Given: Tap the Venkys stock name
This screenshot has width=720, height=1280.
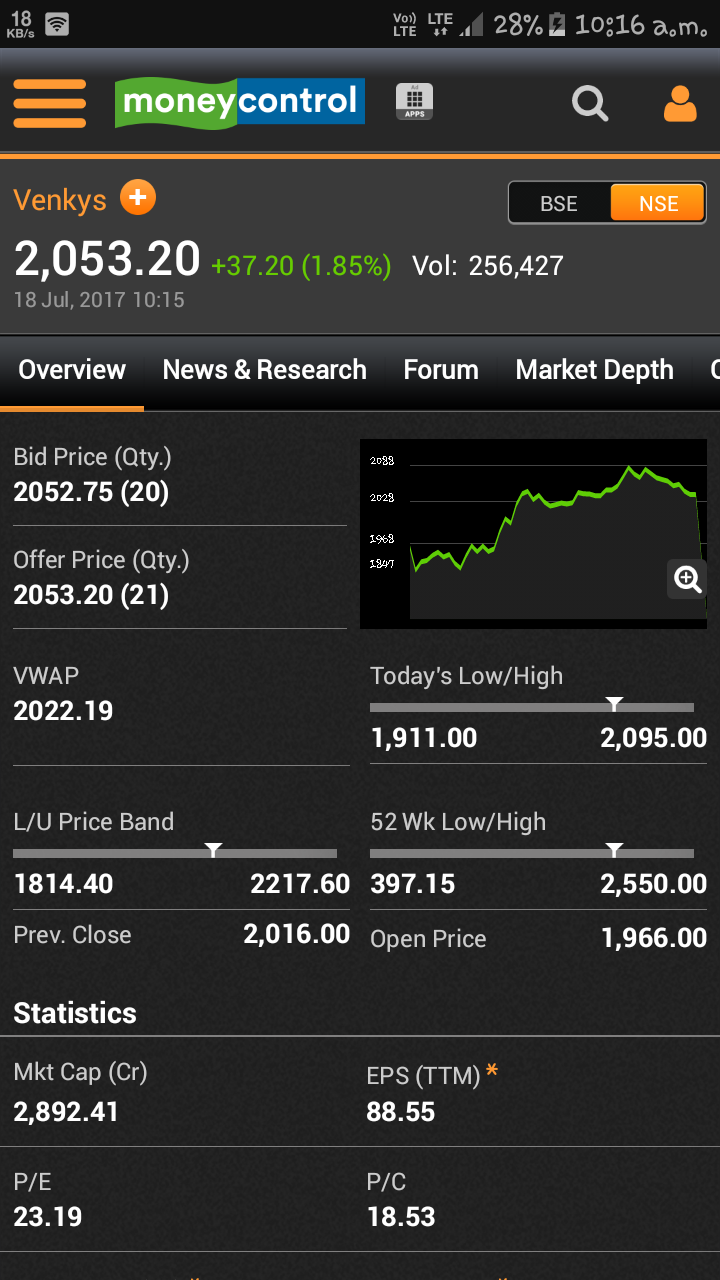Looking at the screenshot, I should click(60, 200).
